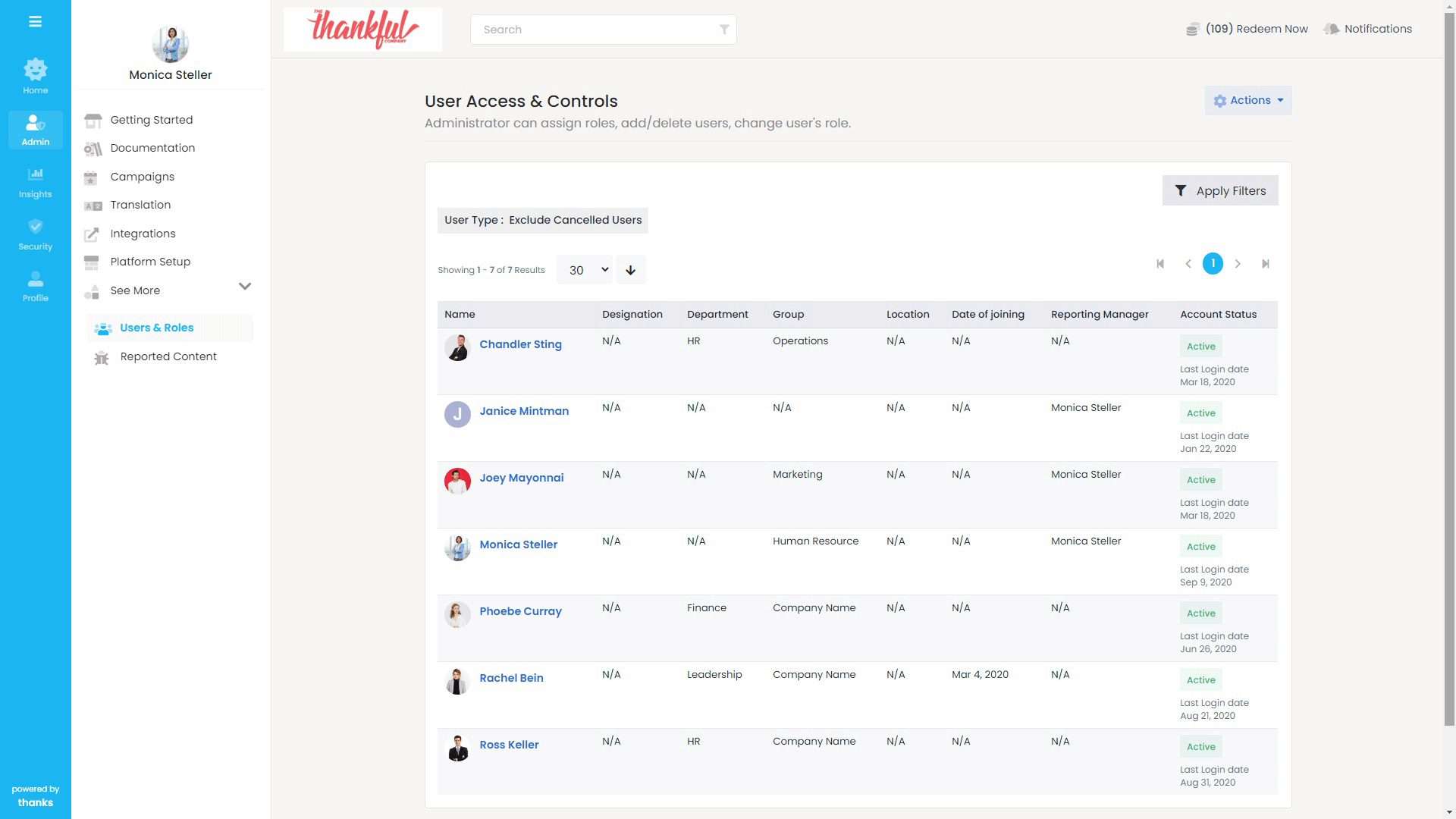This screenshot has height=819, width=1456.
Task: Click the Apply Filters button
Action: pos(1219,191)
